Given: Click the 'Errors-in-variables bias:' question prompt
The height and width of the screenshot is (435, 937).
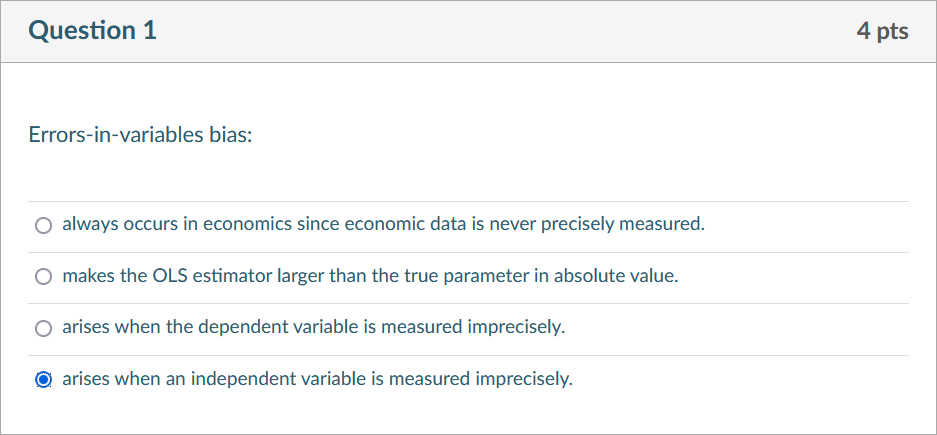Looking at the screenshot, I should 140,135.
